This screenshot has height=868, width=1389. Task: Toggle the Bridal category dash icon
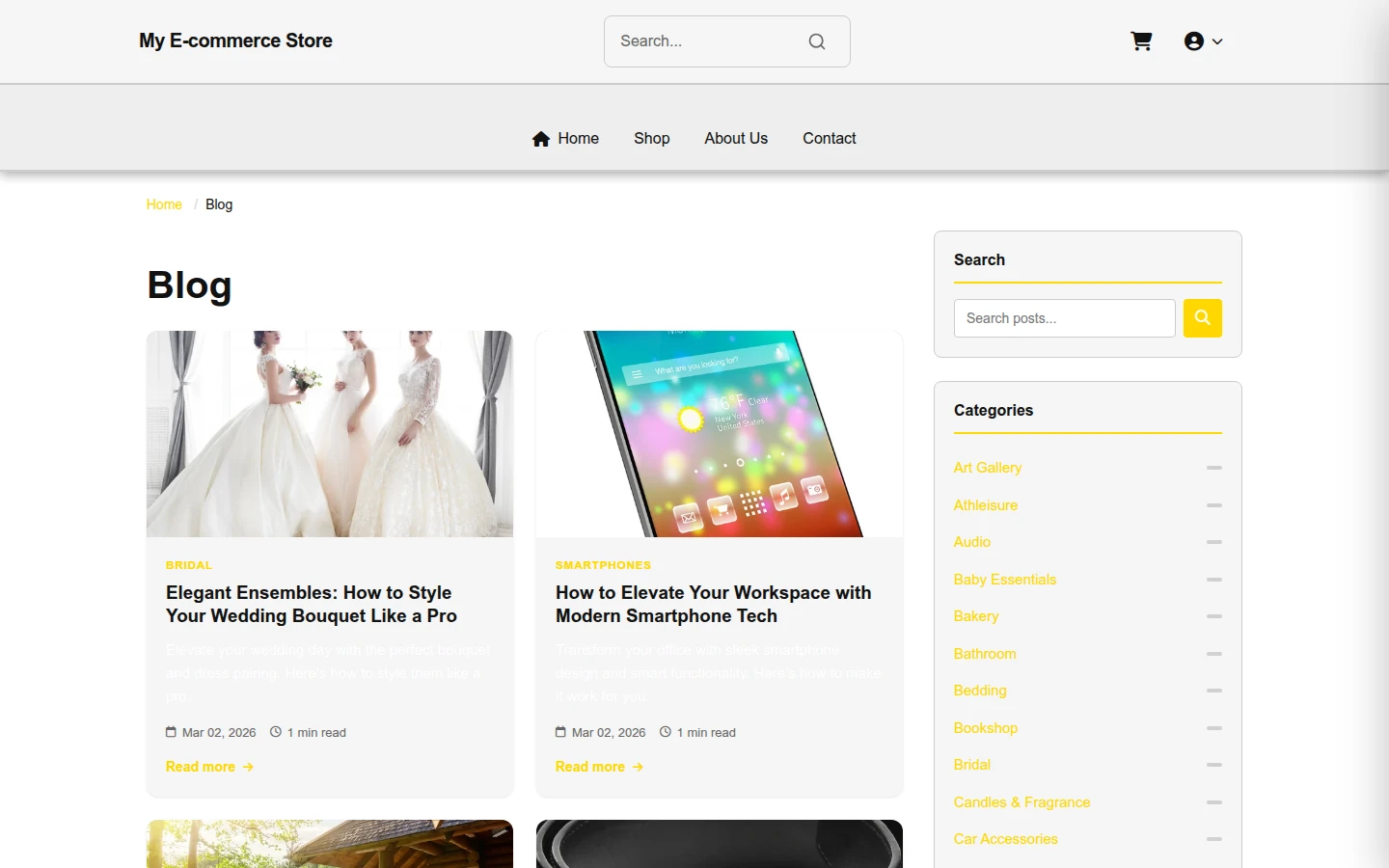point(1214,765)
